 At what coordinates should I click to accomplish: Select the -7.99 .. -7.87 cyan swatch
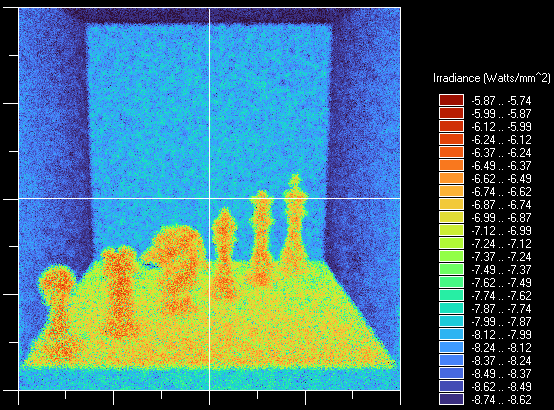click(451, 321)
